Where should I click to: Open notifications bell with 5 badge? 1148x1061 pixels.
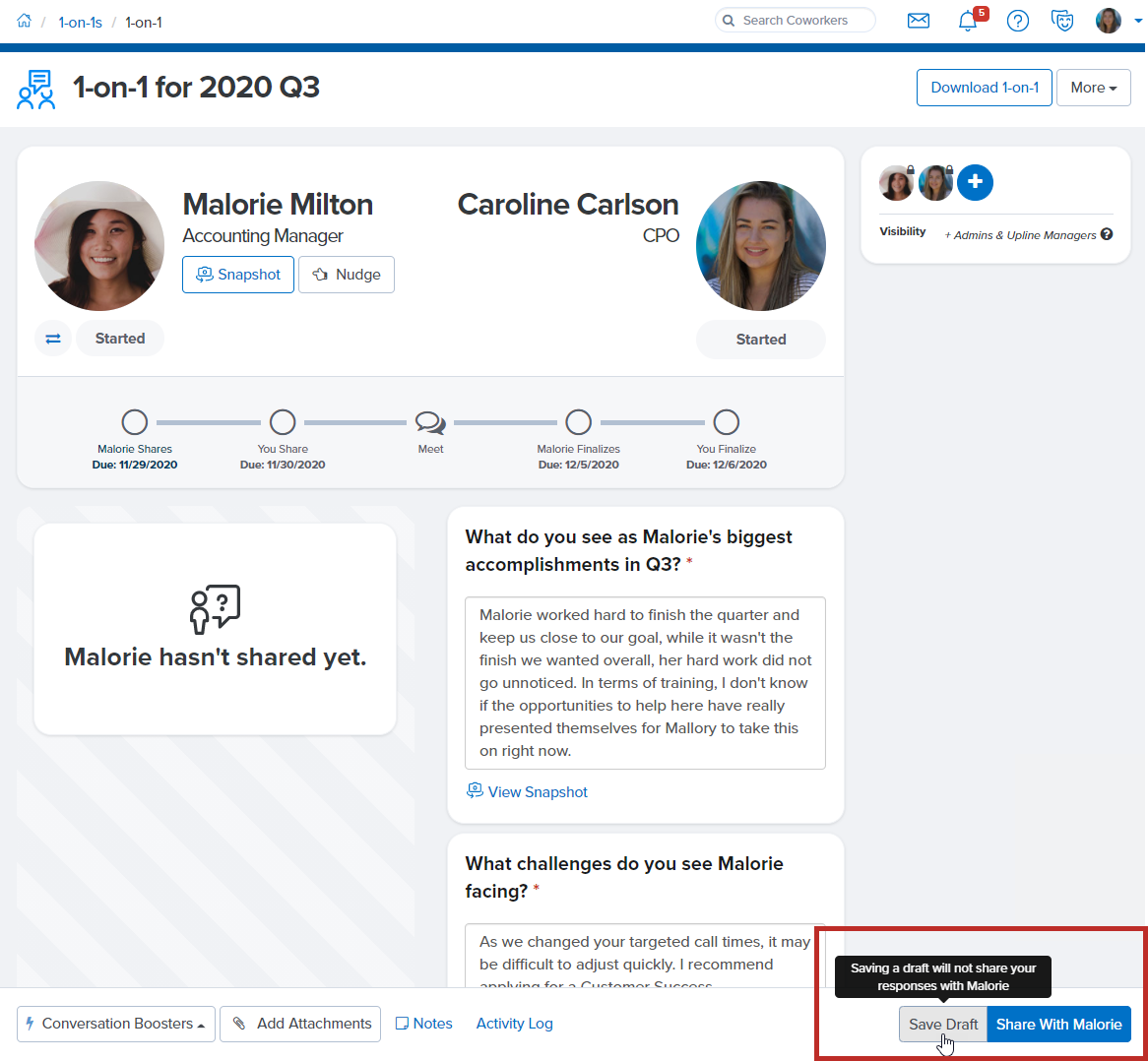coord(968,21)
